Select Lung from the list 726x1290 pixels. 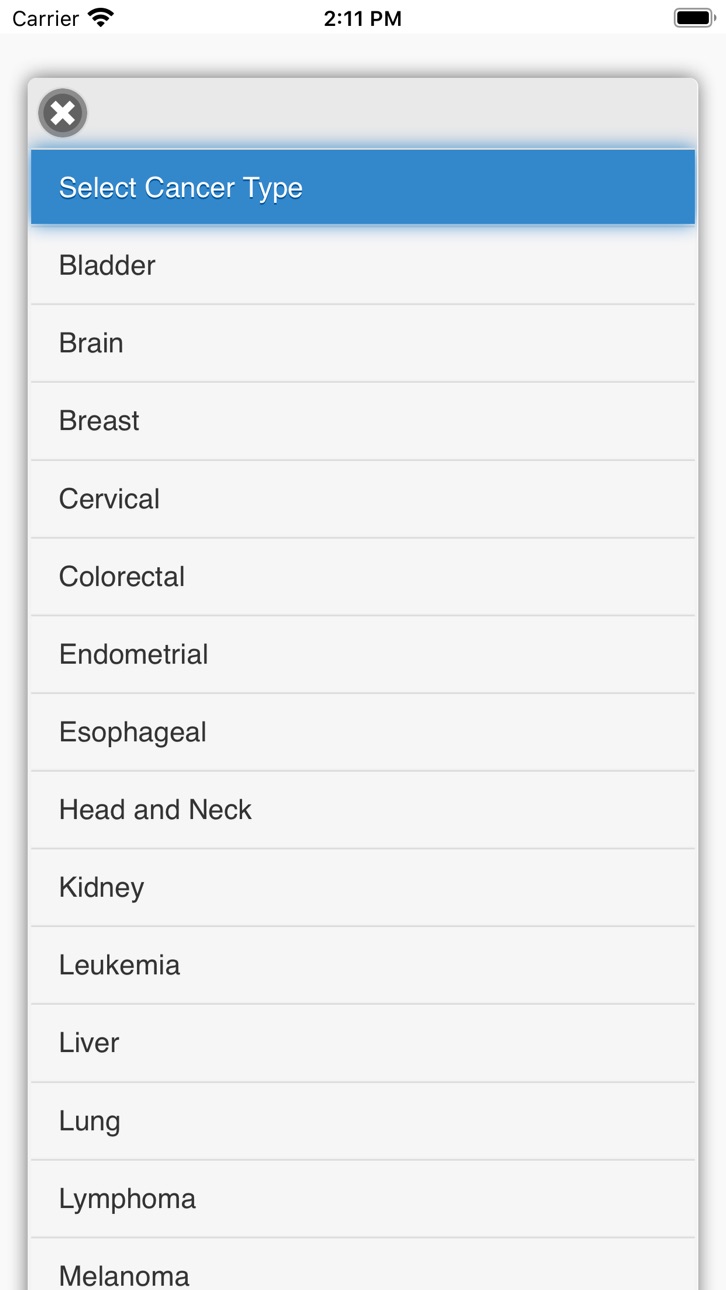(363, 1121)
